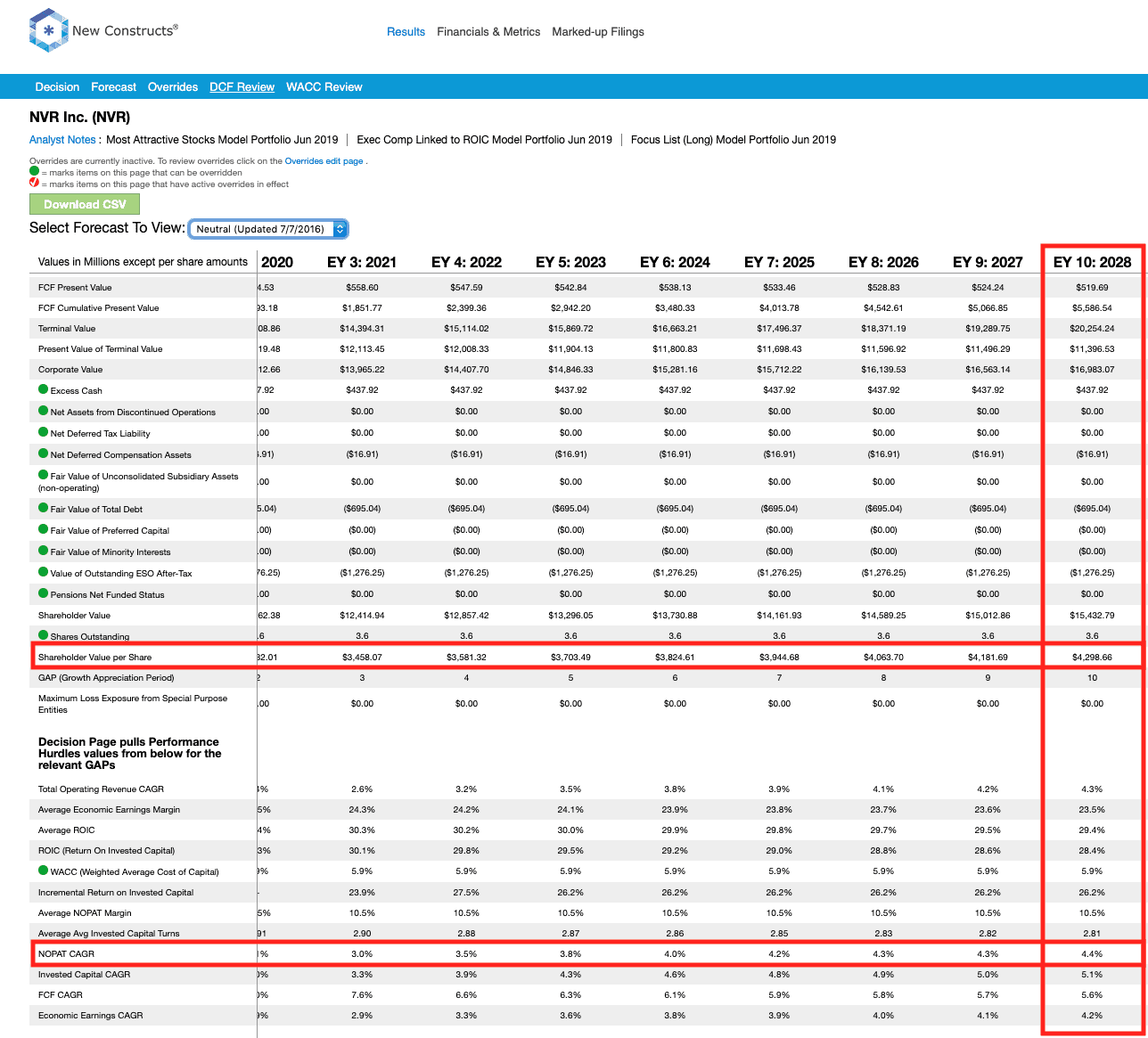Screen dimensions: 1148x1038
Task: Click the New Constructs logo
Action: tap(103, 30)
